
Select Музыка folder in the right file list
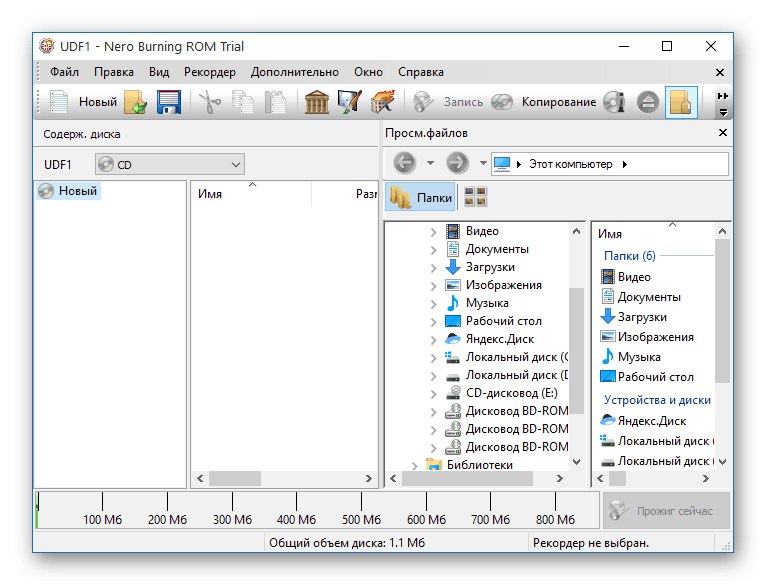[x=639, y=357]
